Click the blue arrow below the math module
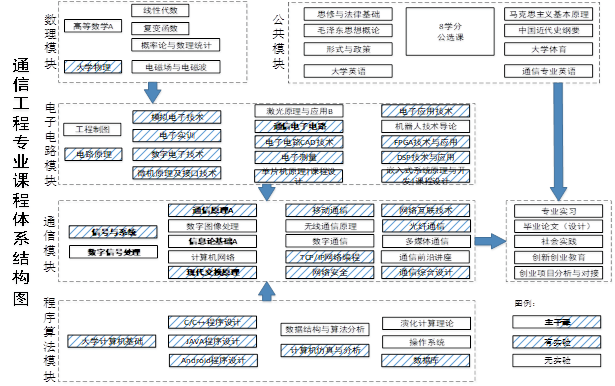 click(153, 93)
